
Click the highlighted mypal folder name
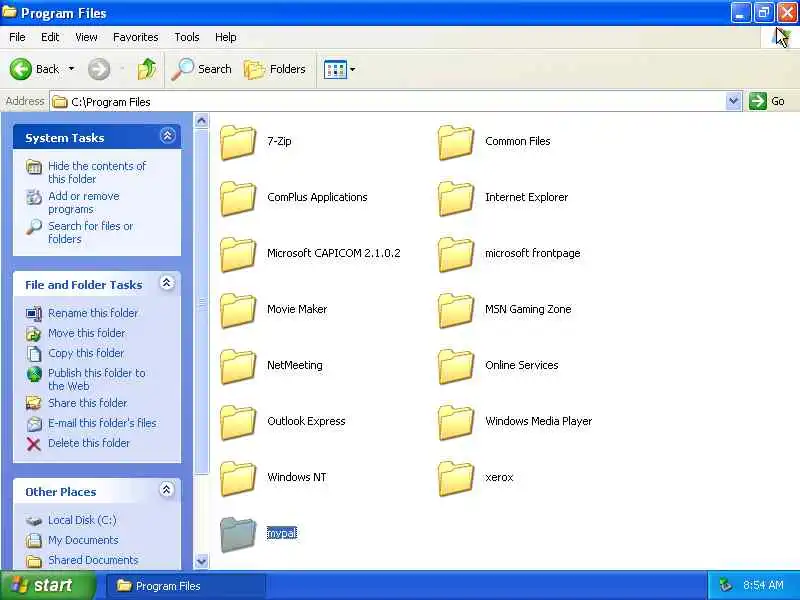[282, 533]
